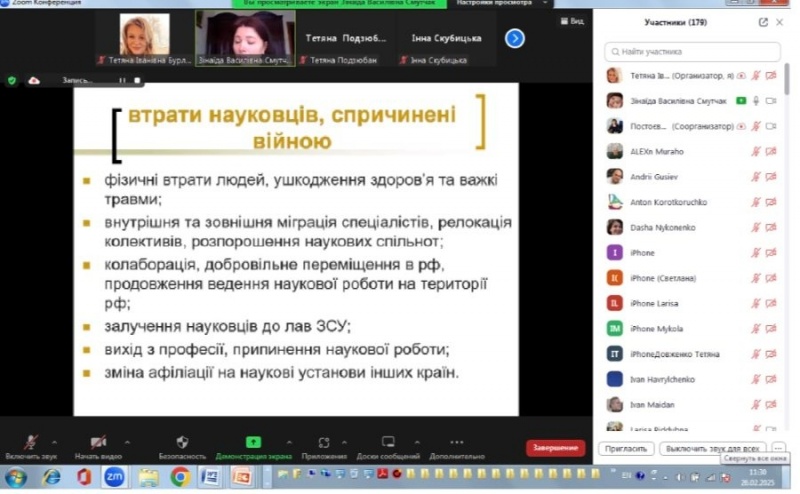Click the recording icon next to Тетяна Organizer
Viewport: 800px width, 494px height.
coord(741,76)
